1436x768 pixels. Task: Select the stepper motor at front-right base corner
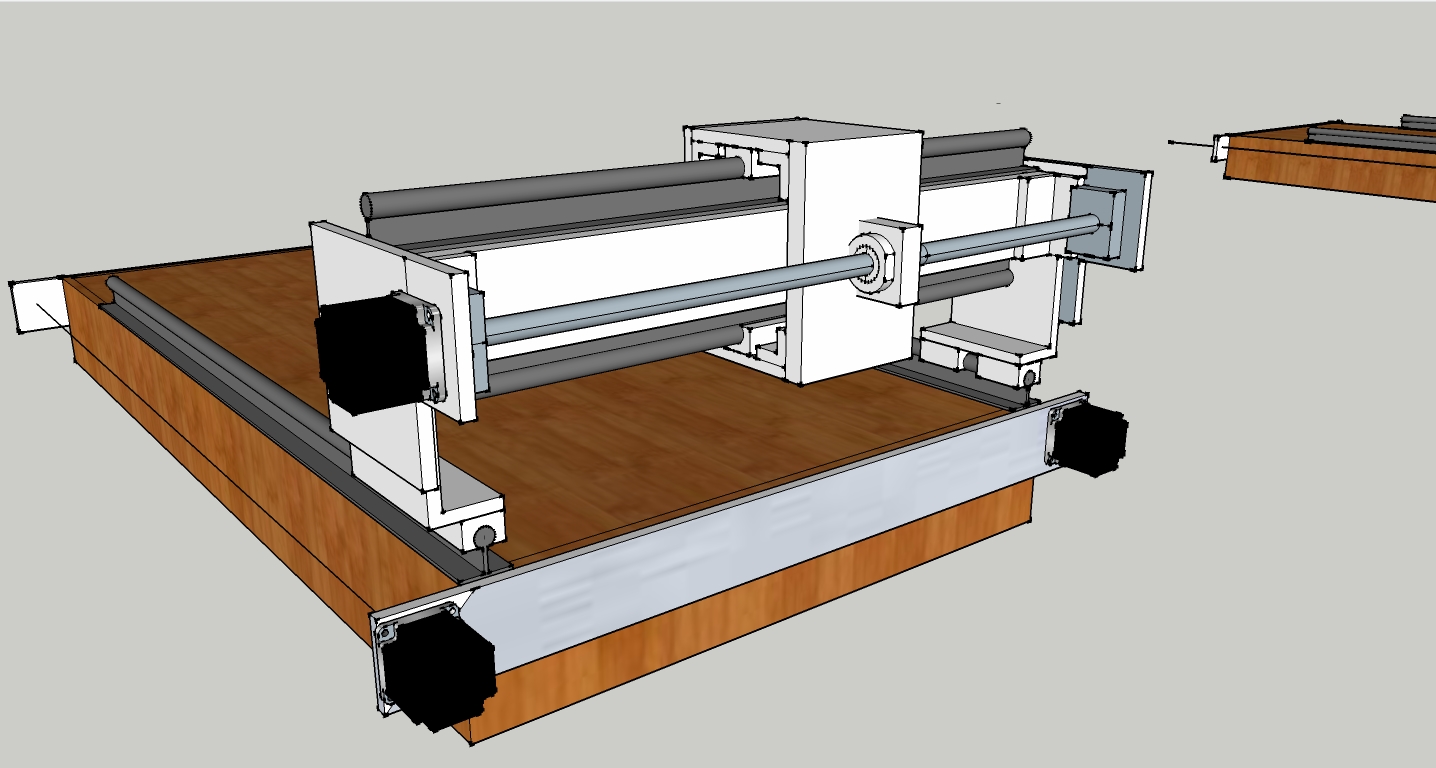[1091, 440]
